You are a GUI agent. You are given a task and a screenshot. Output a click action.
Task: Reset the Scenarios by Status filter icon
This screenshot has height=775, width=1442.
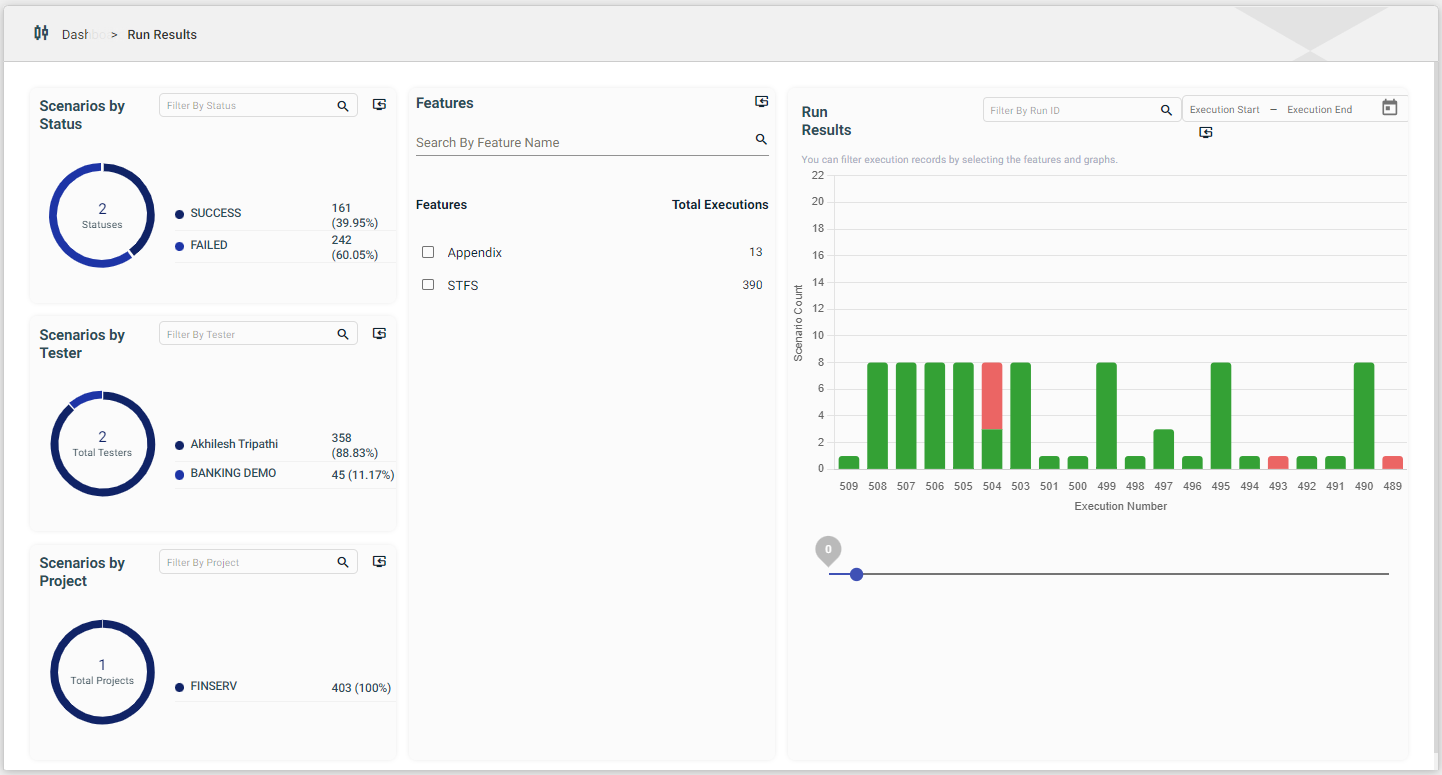pos(379,105)
